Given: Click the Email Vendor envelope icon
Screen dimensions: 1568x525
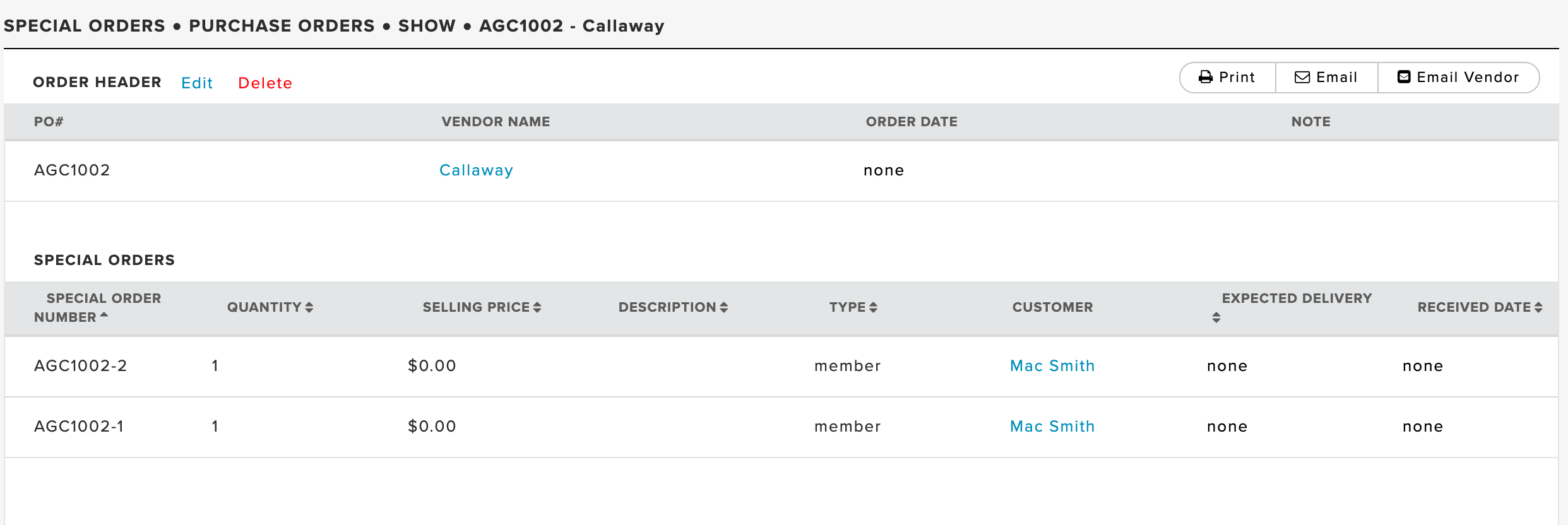Looking at the screenshot, I should 1404,77.
